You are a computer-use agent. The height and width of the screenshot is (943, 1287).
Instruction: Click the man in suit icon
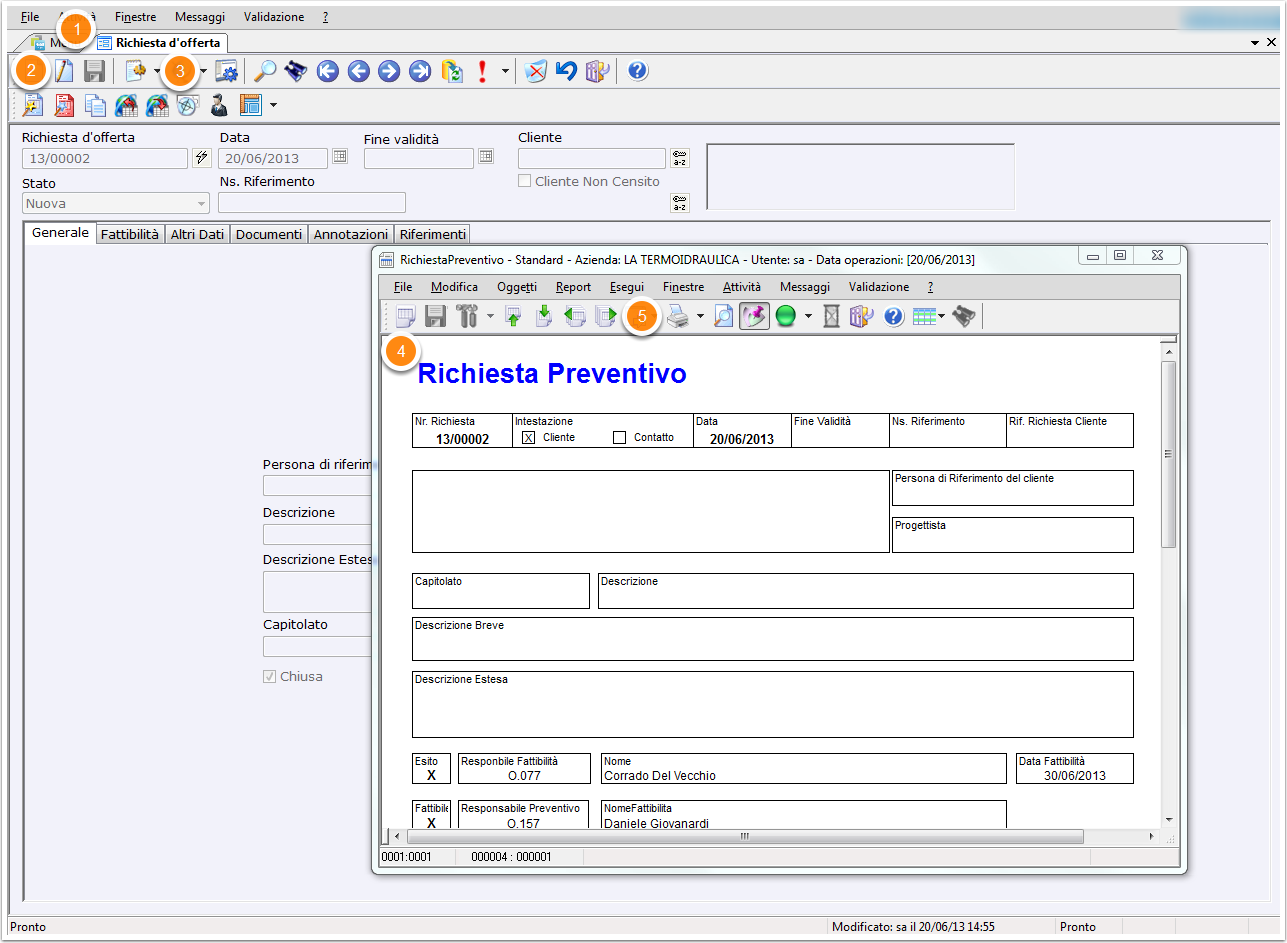[x=219, y=105]
